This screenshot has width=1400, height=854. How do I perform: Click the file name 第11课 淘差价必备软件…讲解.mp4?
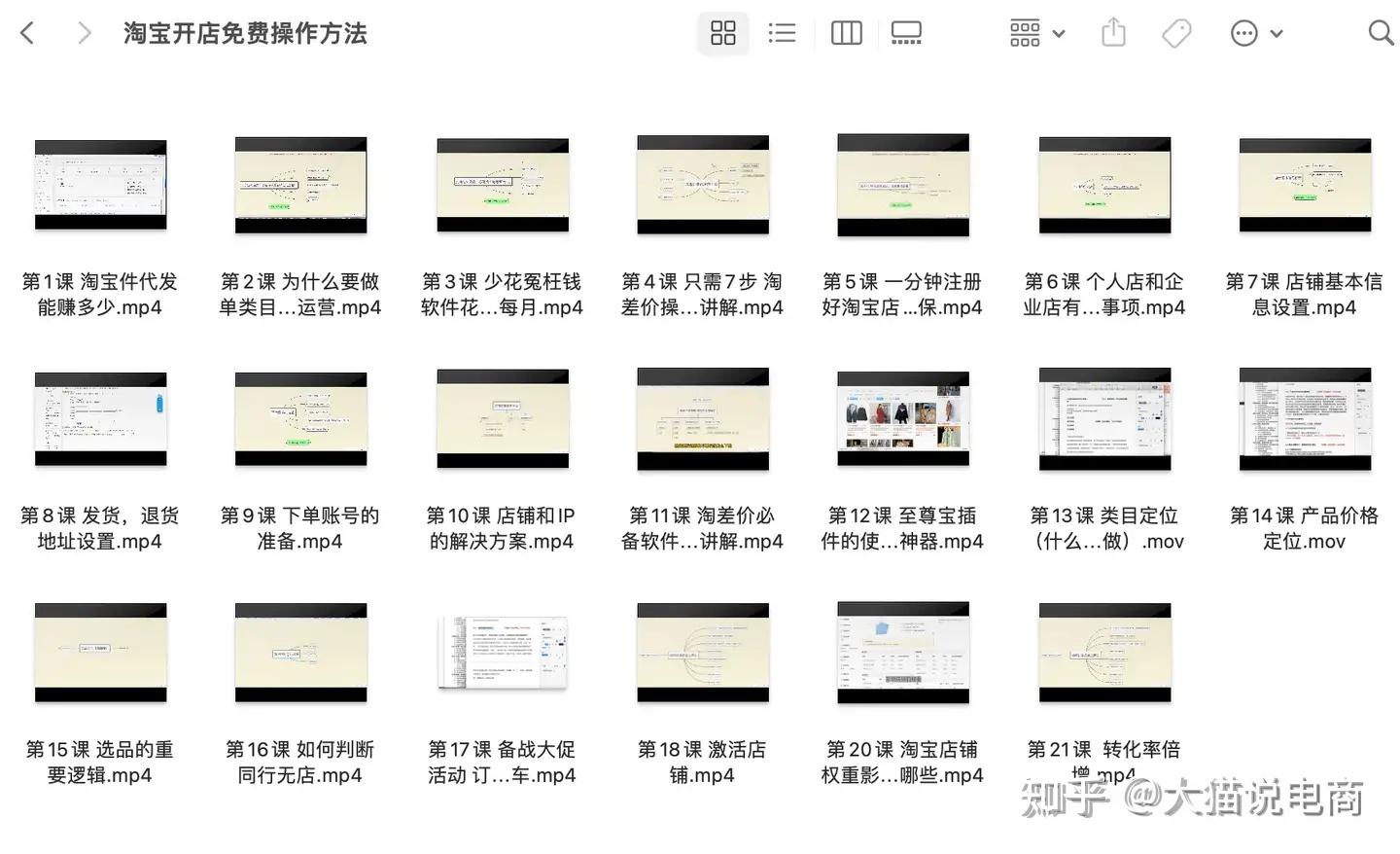(703, 528)
